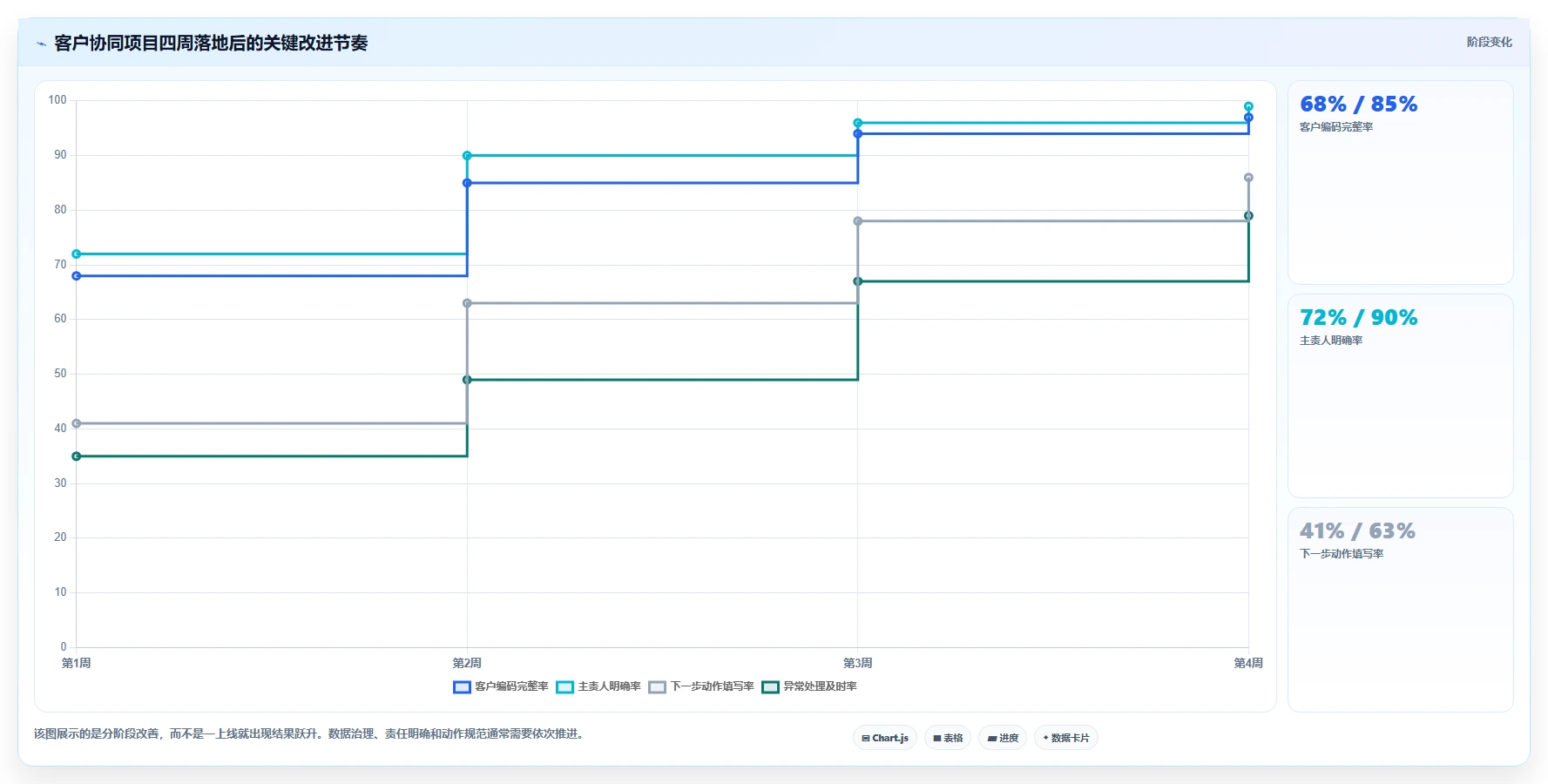Toggle 下一步动作填写率 series in the legend

pyautogui.click(x=701, y=686)
